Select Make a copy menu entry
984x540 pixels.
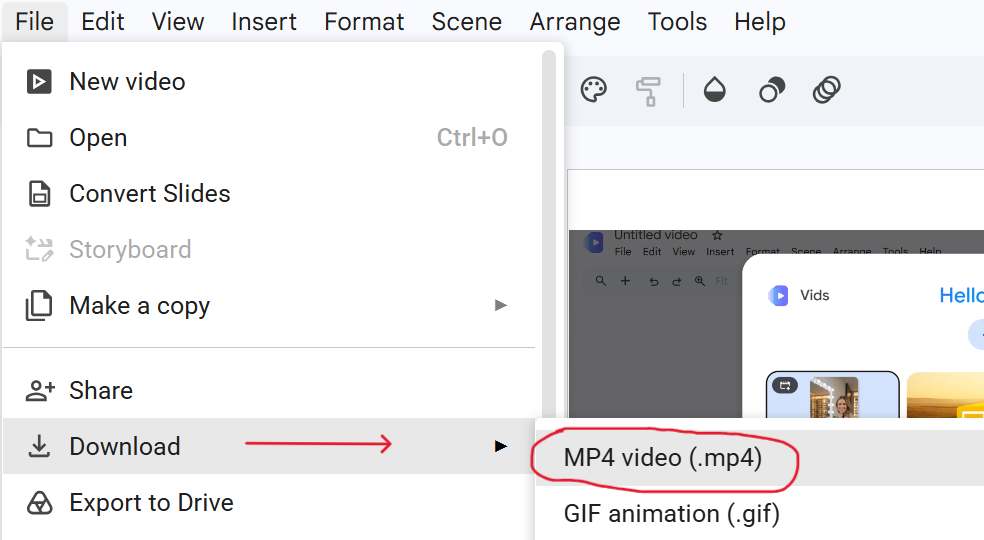pyautogui.click(x=270, y=306)
